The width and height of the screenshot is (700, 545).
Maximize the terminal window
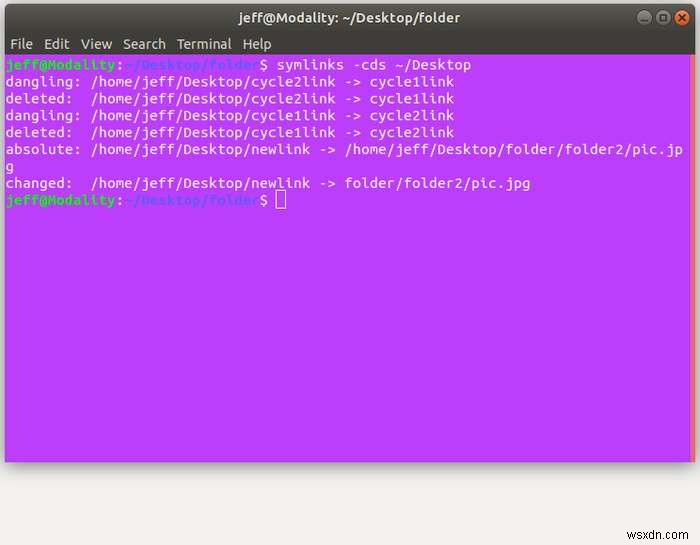[x=663, y=18]
